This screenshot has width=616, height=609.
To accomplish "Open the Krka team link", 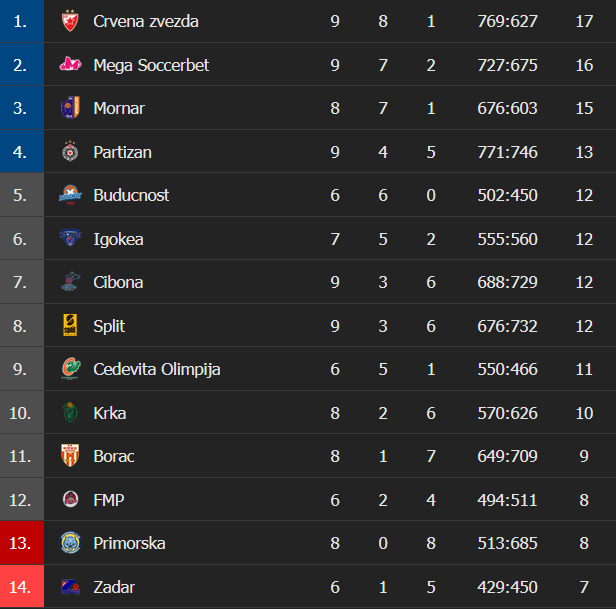I will 110,413.
